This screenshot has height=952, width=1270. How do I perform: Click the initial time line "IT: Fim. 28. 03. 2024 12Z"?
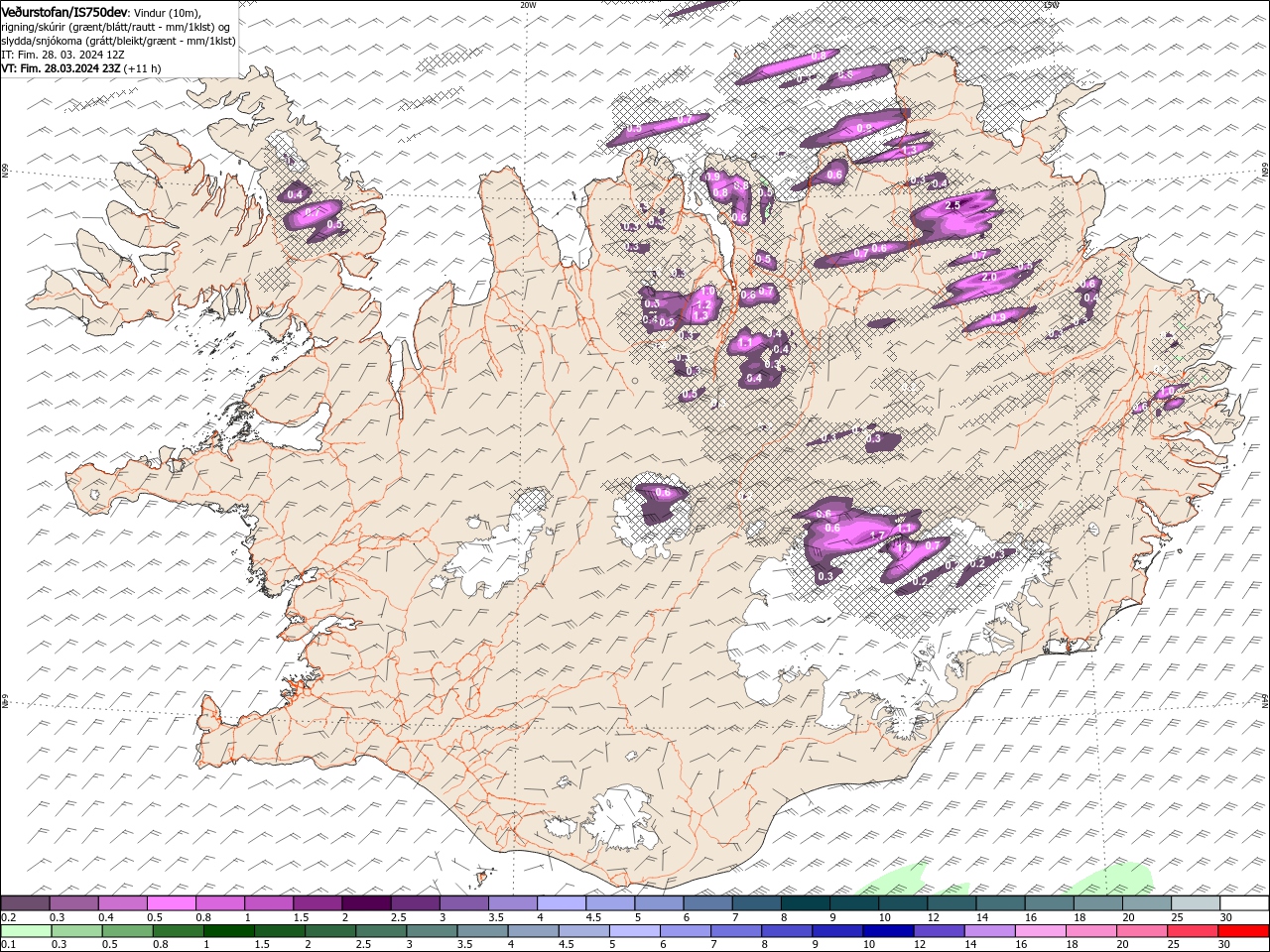[63, 55]
